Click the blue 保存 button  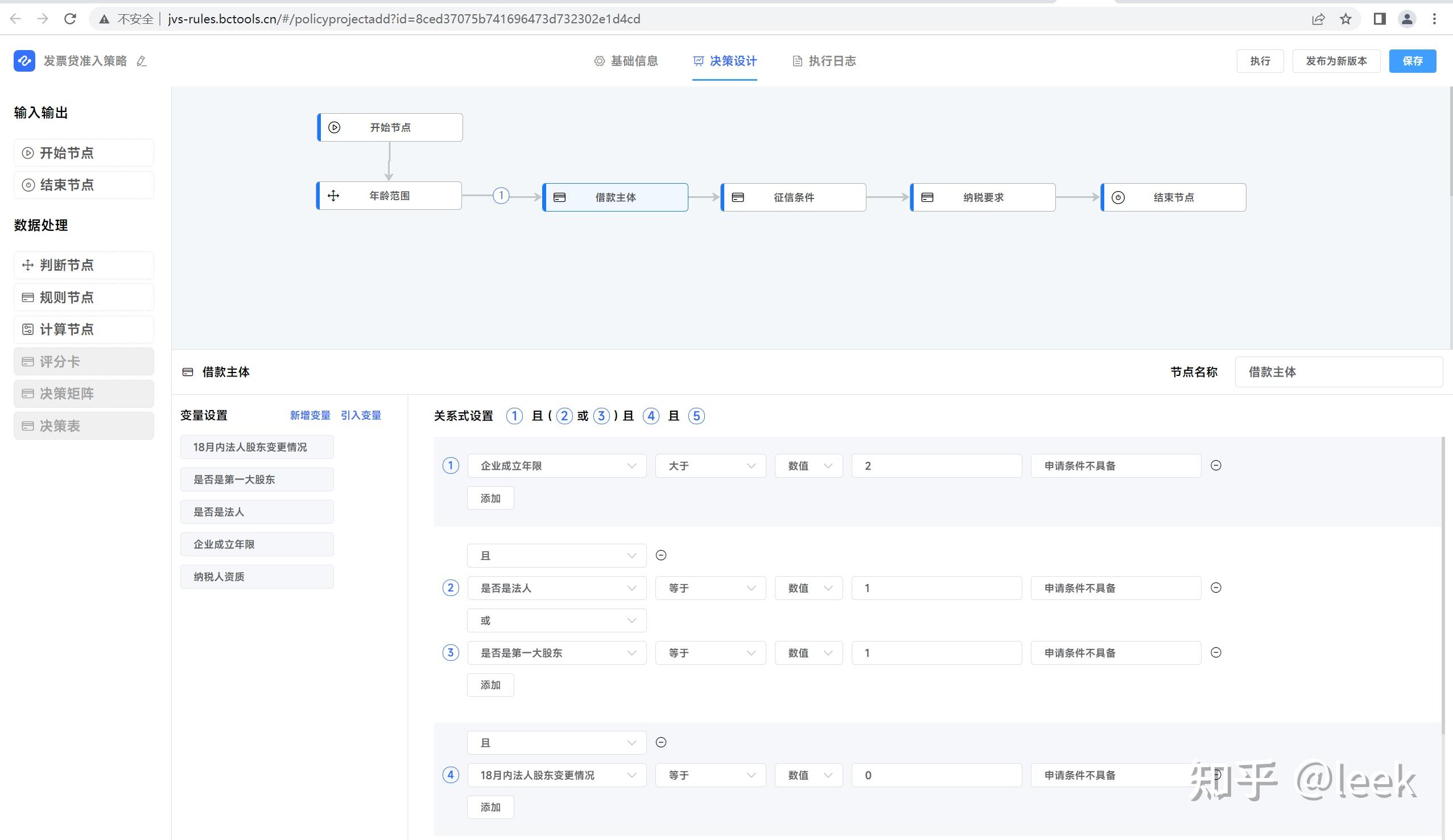[1411, 61]
